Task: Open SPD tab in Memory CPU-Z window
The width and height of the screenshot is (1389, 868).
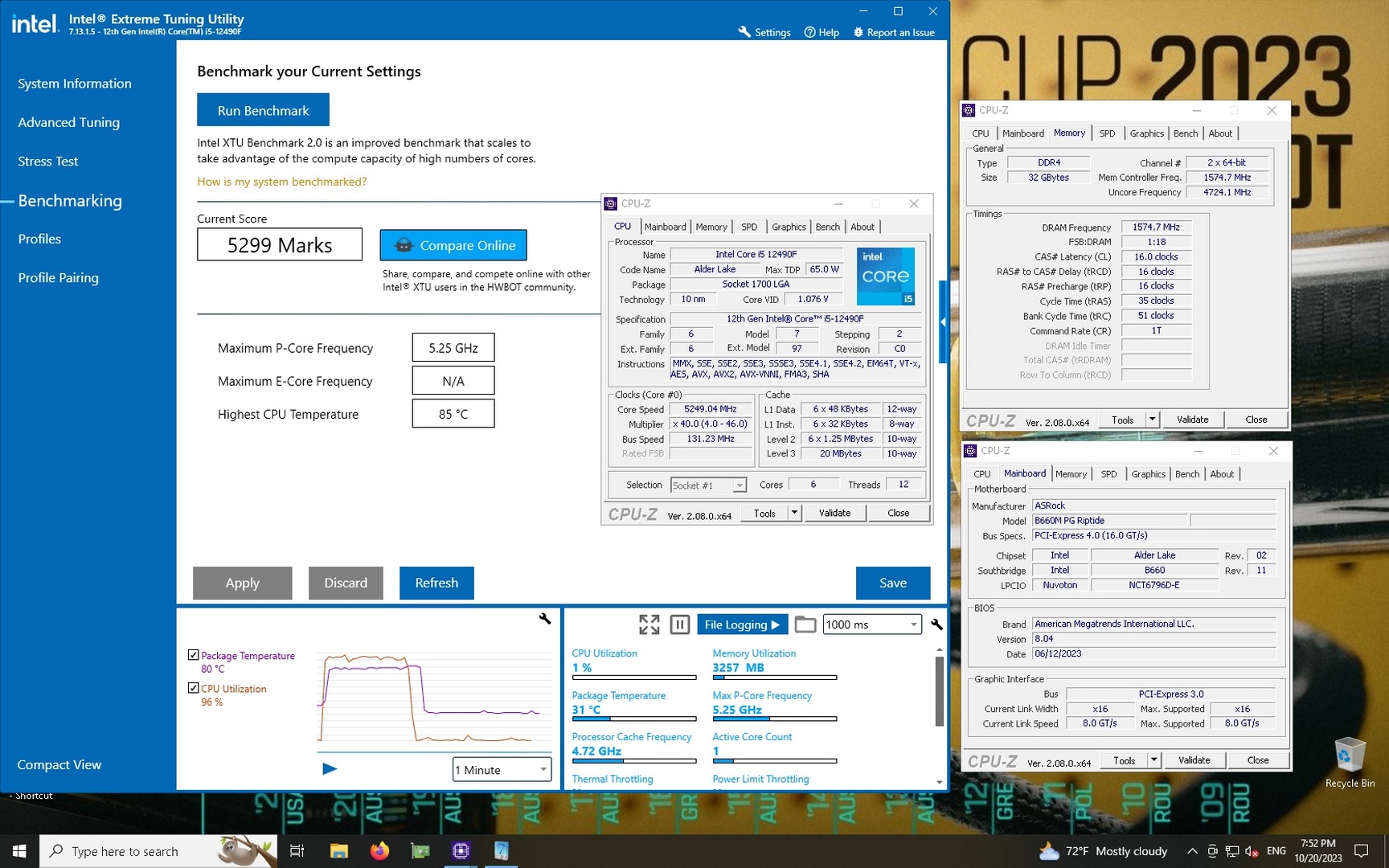Action: [x=1107, y=133]
